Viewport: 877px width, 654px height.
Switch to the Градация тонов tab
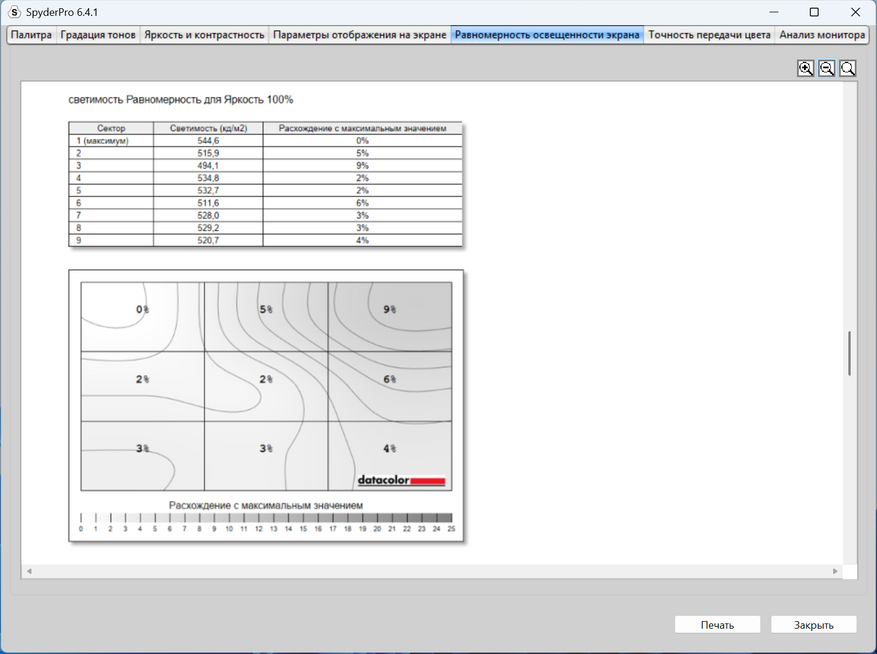pos(98,35)
